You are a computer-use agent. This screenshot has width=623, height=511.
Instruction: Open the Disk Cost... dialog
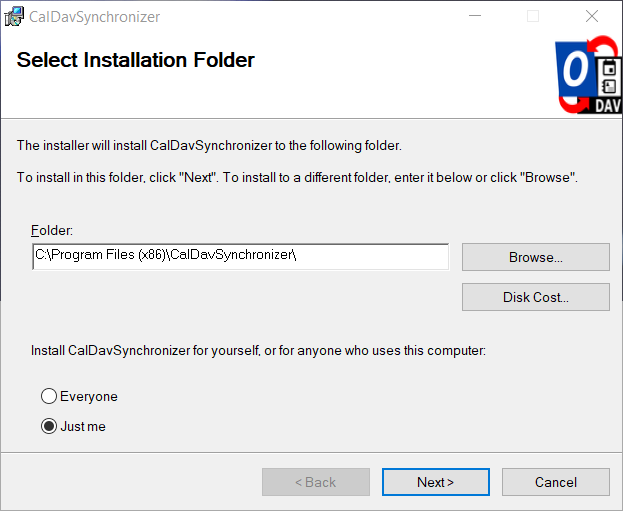(535, 297)
